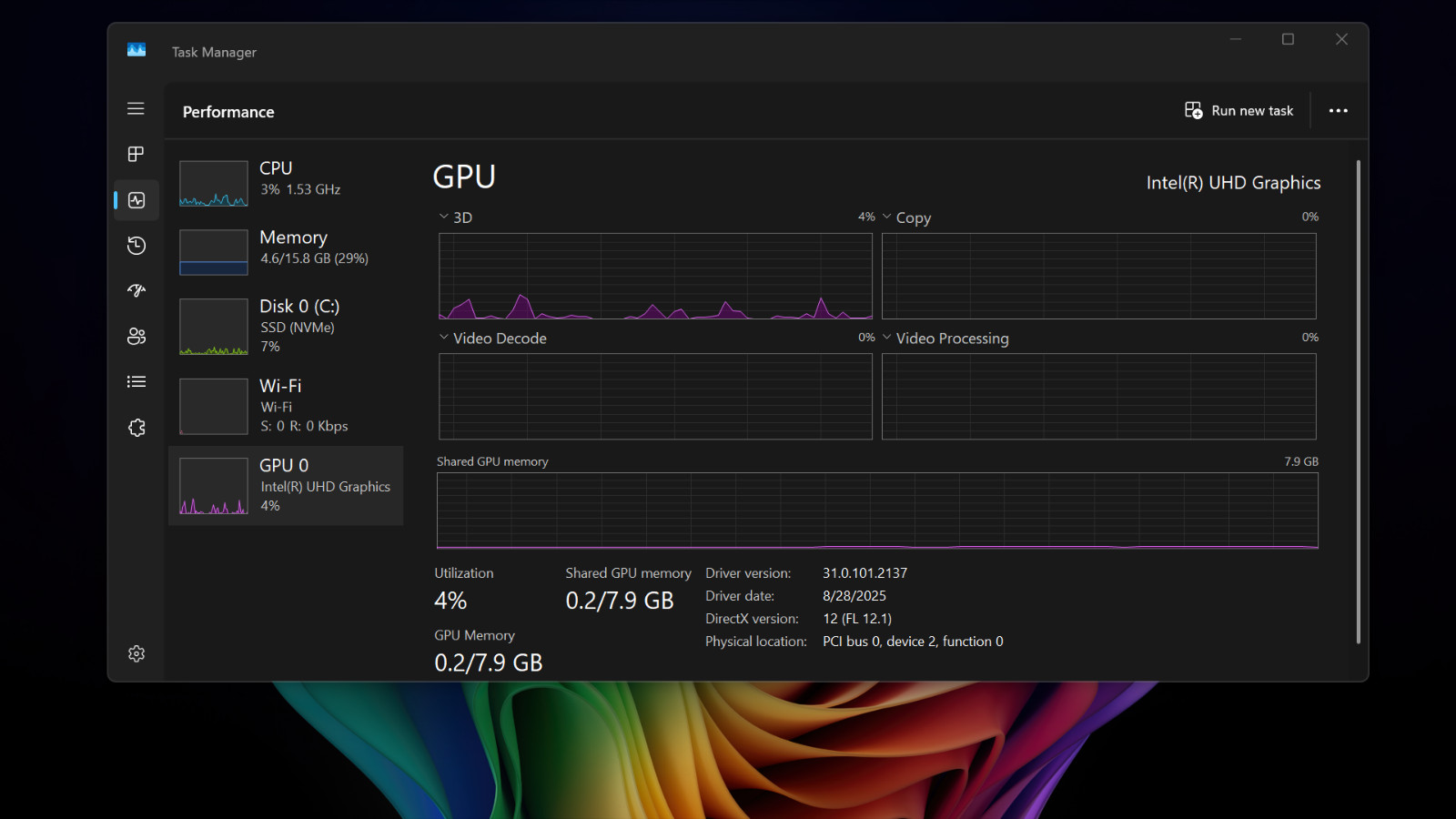Click the Intel(R) UHD Graphics heading at the GPU panel's top right

[x=1233, y=183]
